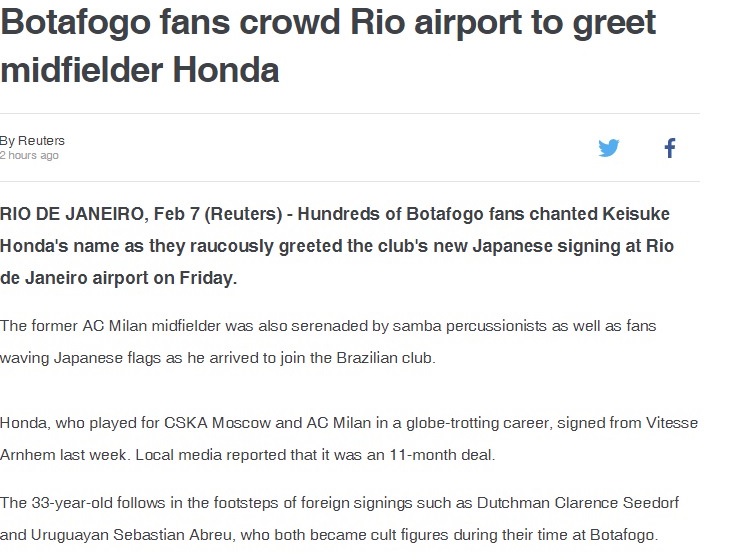Viewport: 731px width, 560px height.
Task: Click 'Vitesse' at the paragraph line end
Action: click(x=672, y=423)
